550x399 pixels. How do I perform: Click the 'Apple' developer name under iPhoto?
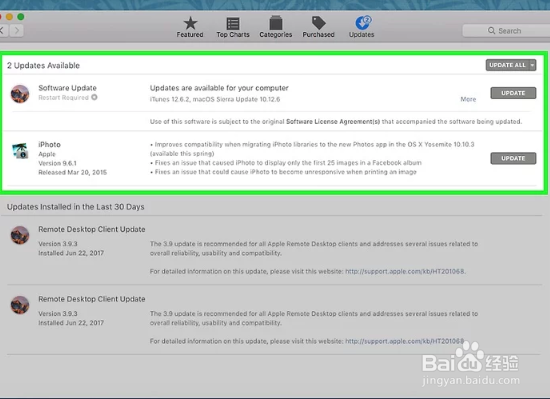(x=47, y=154)
